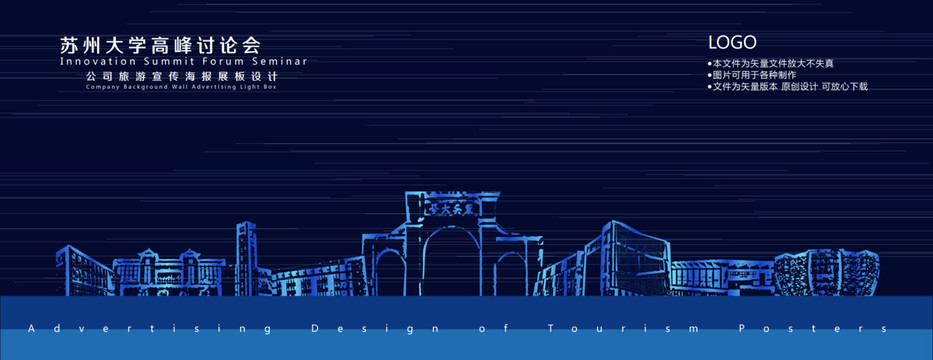The width and height of the screenshot is (933, 360).
Task: Click the 苏州大学高峰讨论会 title text
Action: [160, 45]
